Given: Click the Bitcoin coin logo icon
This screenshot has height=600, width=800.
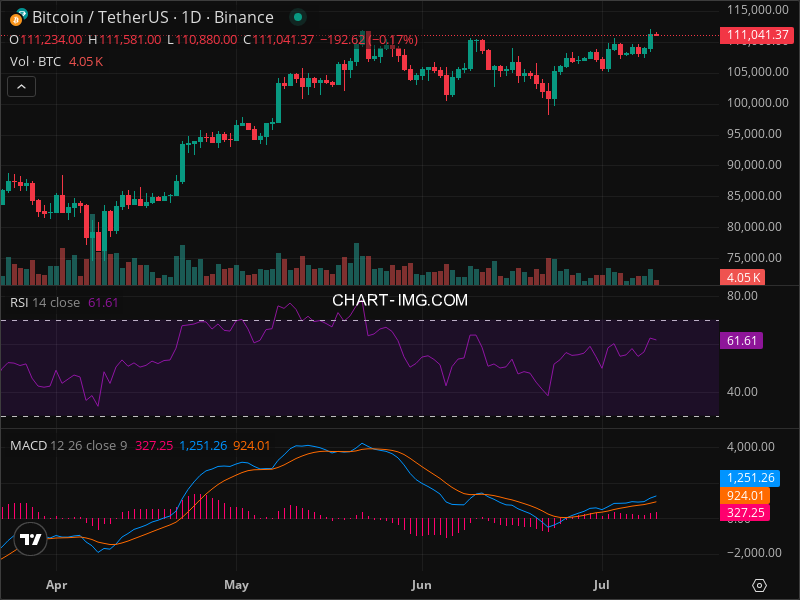Looking at the screenshot, I should click(x=16, y=19).
